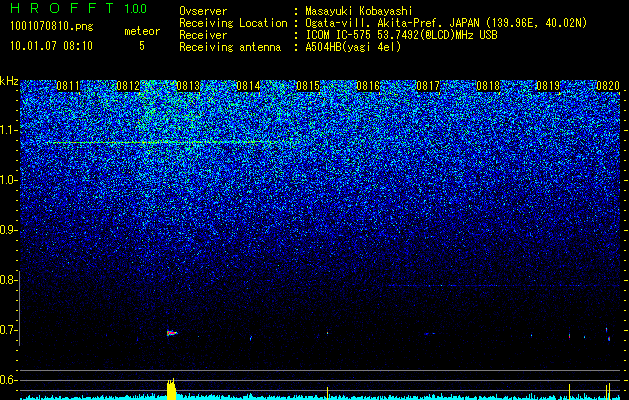Image resolution: width=629 pixels, height=400 pixels.
Task: Click the 1.0 kHz axis label
Action: [x=7, y=180]
